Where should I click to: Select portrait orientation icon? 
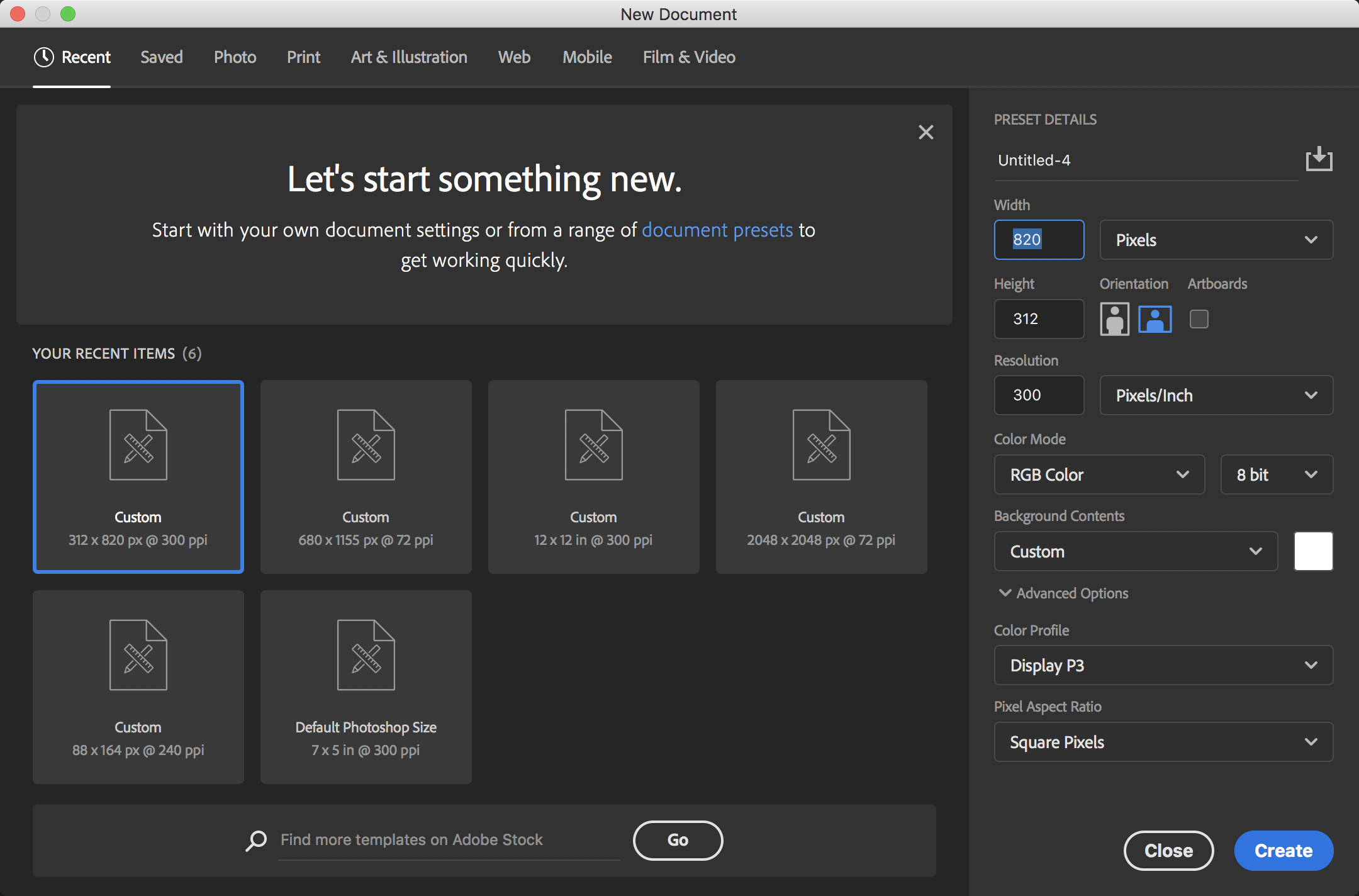1114,319
